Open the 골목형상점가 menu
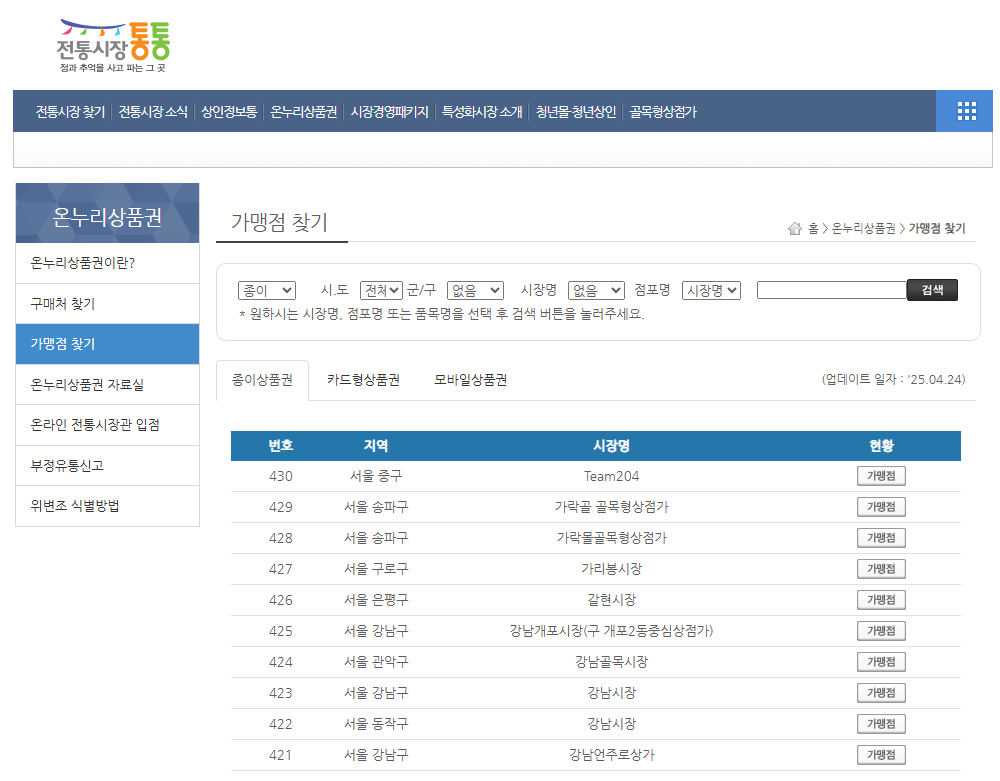This screenshot has width=1000, height=781. [x=662, y=112]
